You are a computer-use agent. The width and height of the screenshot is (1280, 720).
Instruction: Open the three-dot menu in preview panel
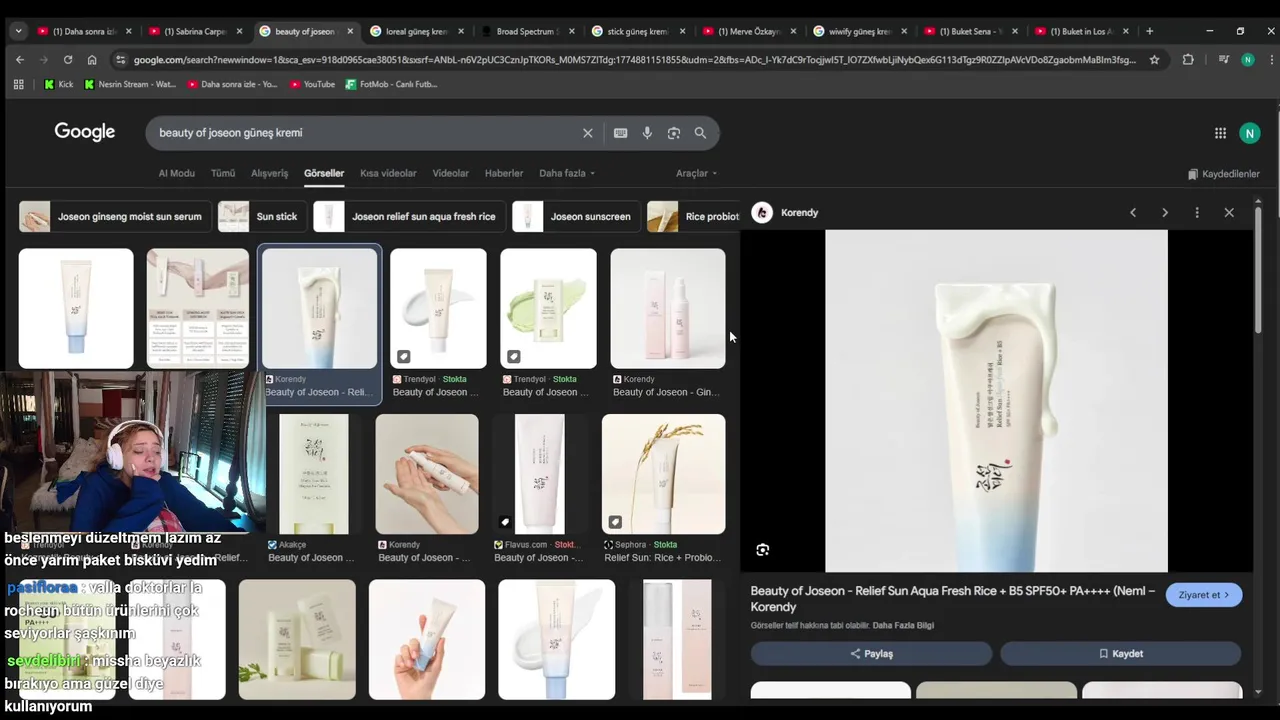click(1197, 212)
